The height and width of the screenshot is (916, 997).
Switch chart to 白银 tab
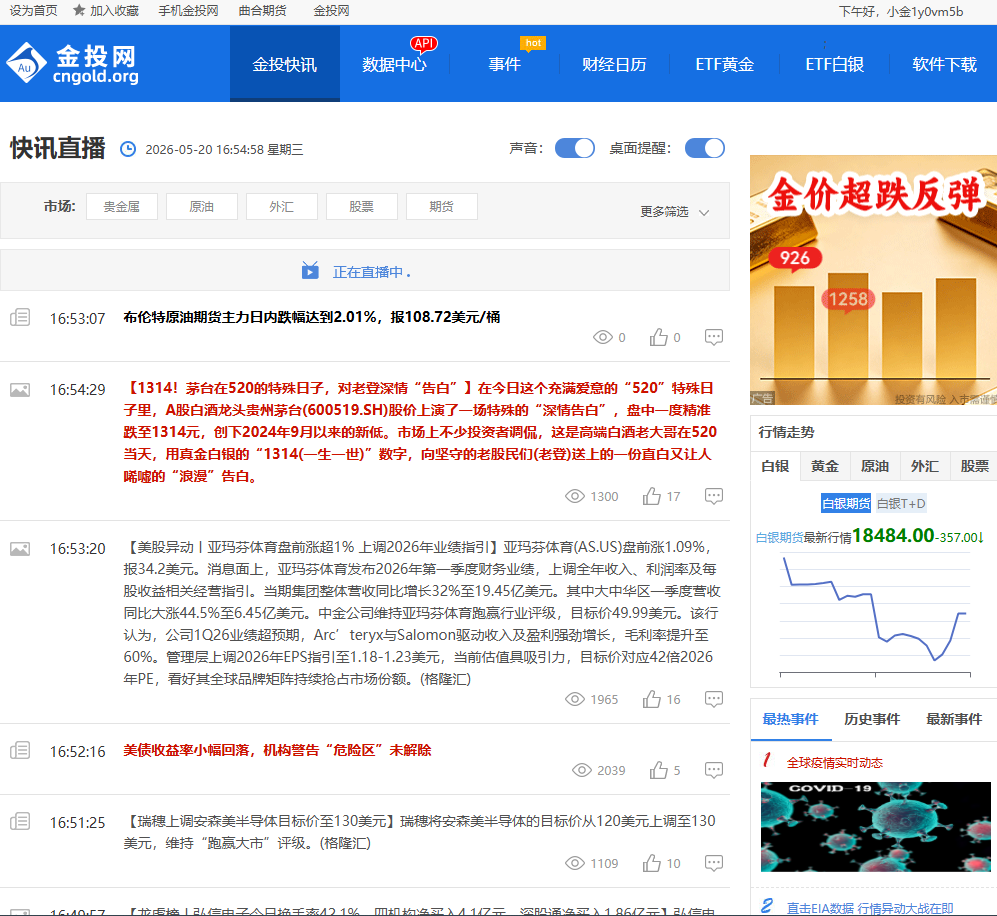775,466
